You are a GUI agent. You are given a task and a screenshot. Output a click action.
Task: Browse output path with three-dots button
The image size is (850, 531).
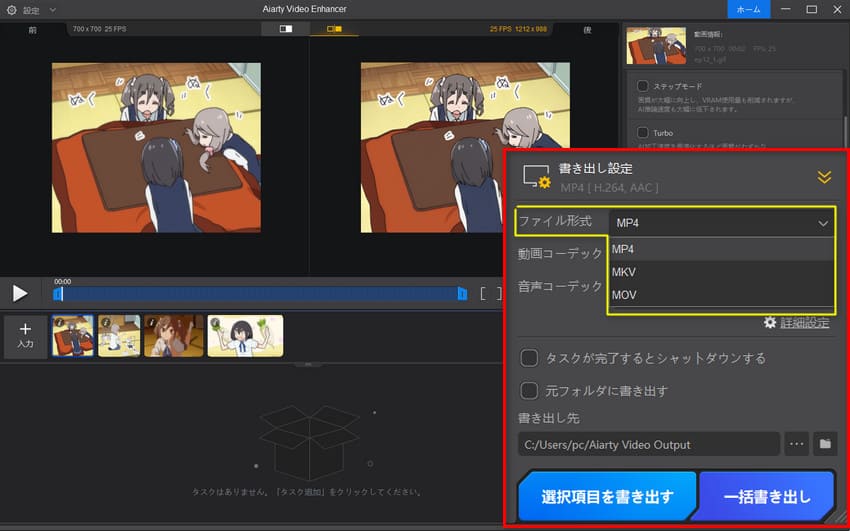pos(796,444)
